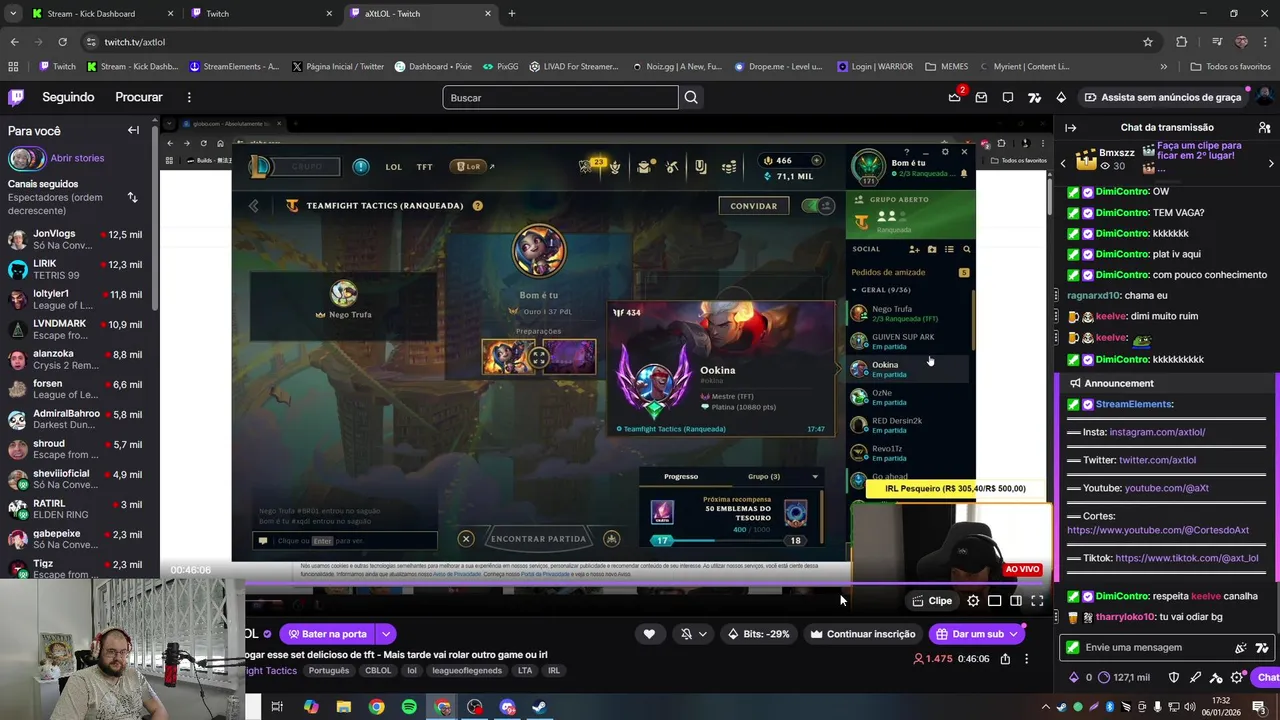1280x720 pixels.
Task: Open the TikTok link in chat announcement
Action: point(1187,558)
